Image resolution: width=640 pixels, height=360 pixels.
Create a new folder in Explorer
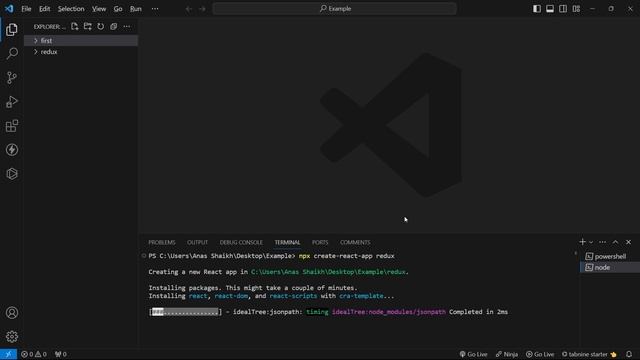tap(87, 27)
